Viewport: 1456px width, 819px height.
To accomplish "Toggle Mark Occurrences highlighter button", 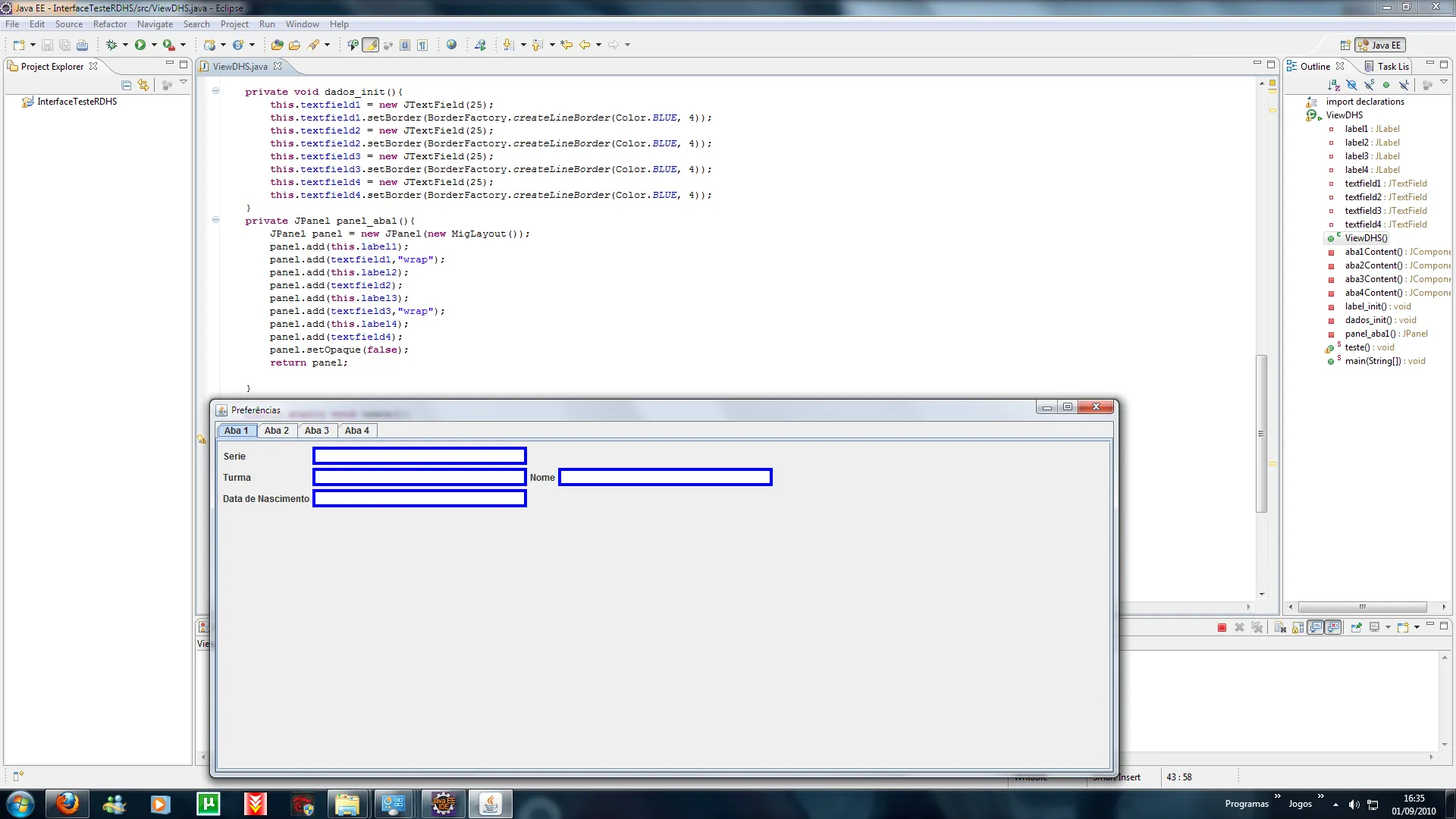I will tap(370, 45).
